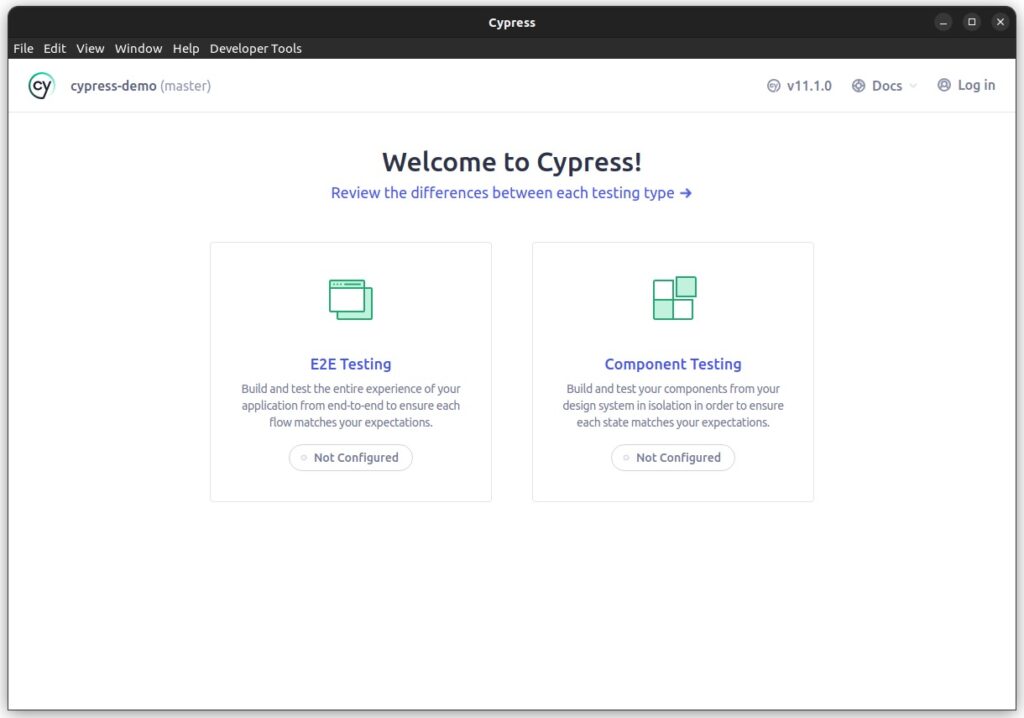1024x718 pixels.
Task: Click Not Configured under E2E Testing
Action: point(351,457)
